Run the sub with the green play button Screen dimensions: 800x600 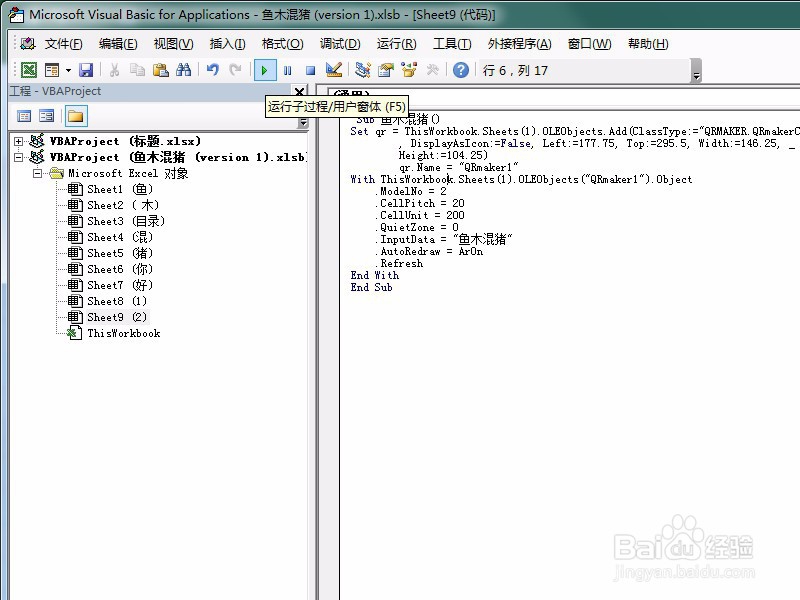pyautogui.click(x=265, y=70)
